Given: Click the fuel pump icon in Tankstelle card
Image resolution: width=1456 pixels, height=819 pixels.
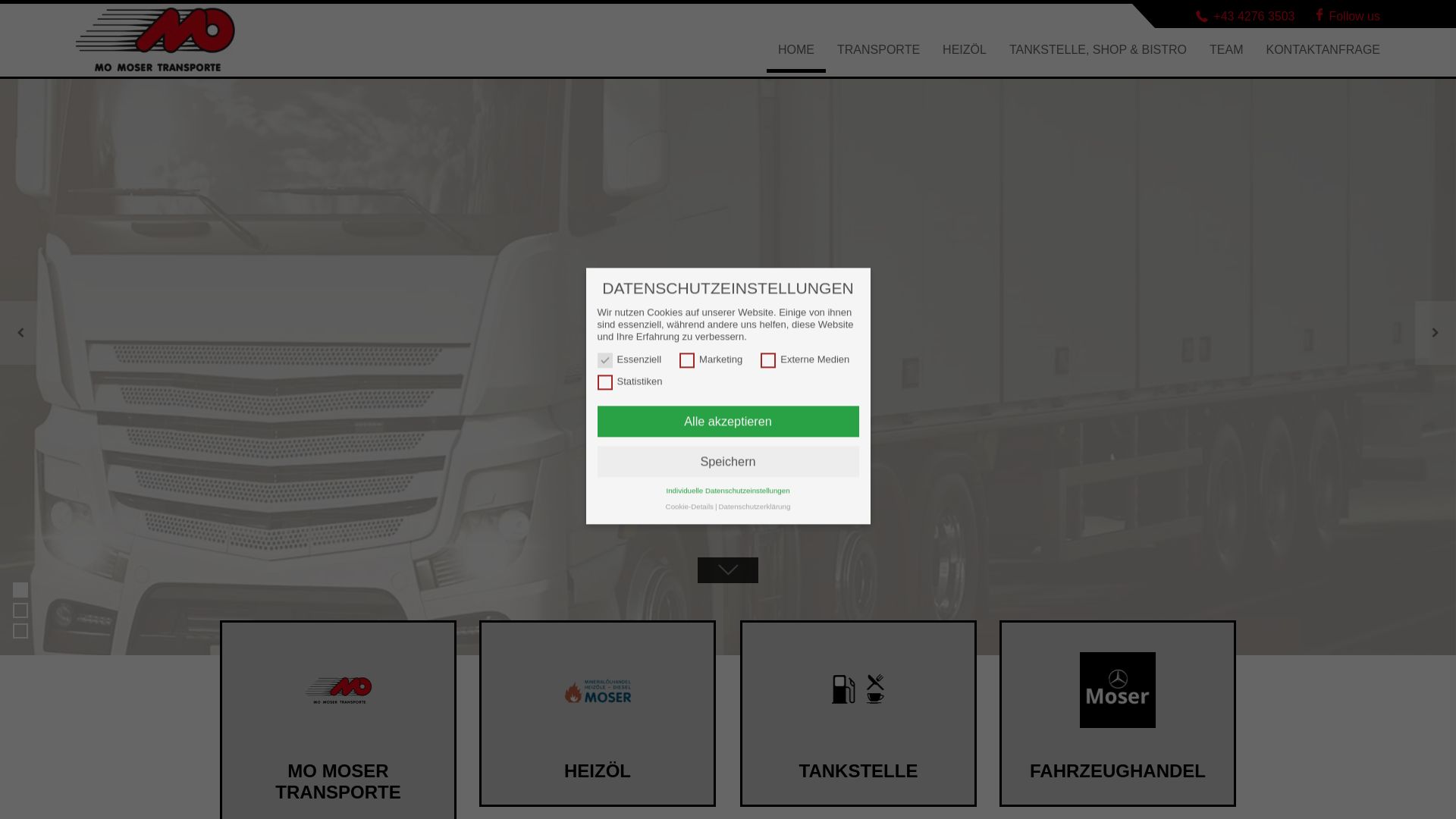Looking at the screenshot, I should coord(843,689).
